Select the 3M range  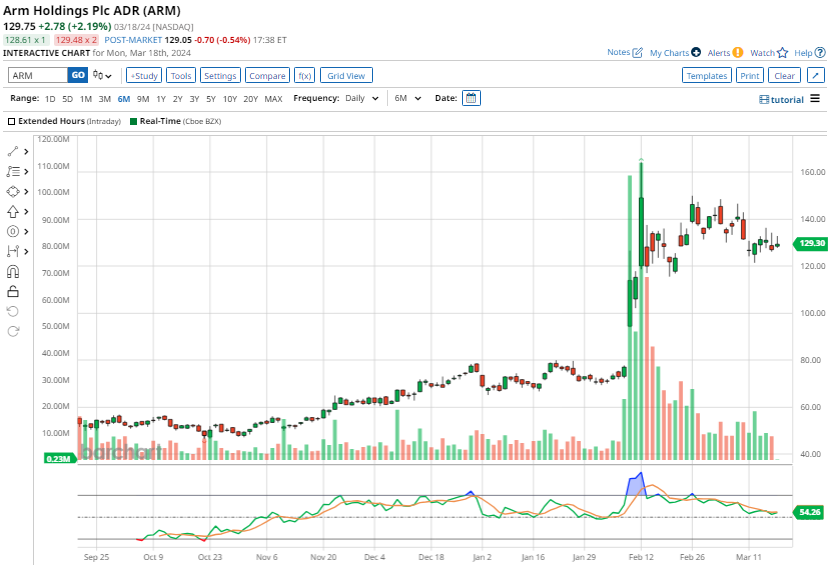105,99
